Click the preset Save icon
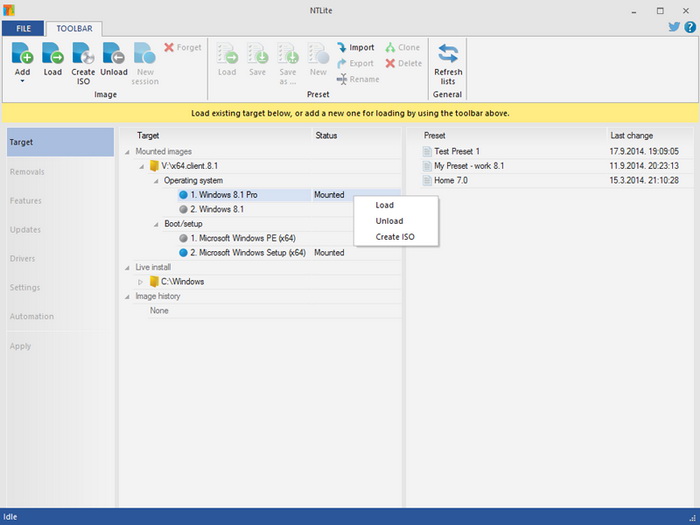700x525 pixels. (257, 54)
